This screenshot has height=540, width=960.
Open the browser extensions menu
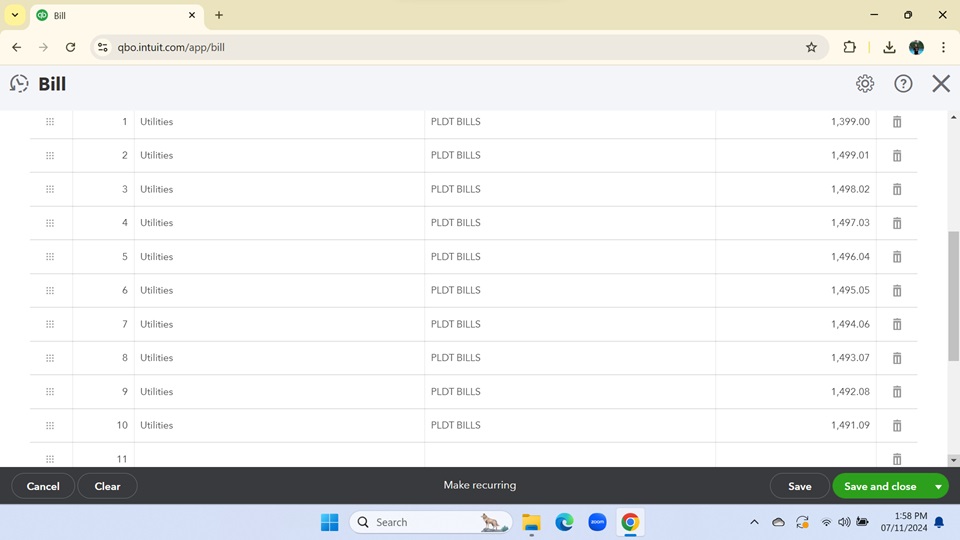coord(849,47)
